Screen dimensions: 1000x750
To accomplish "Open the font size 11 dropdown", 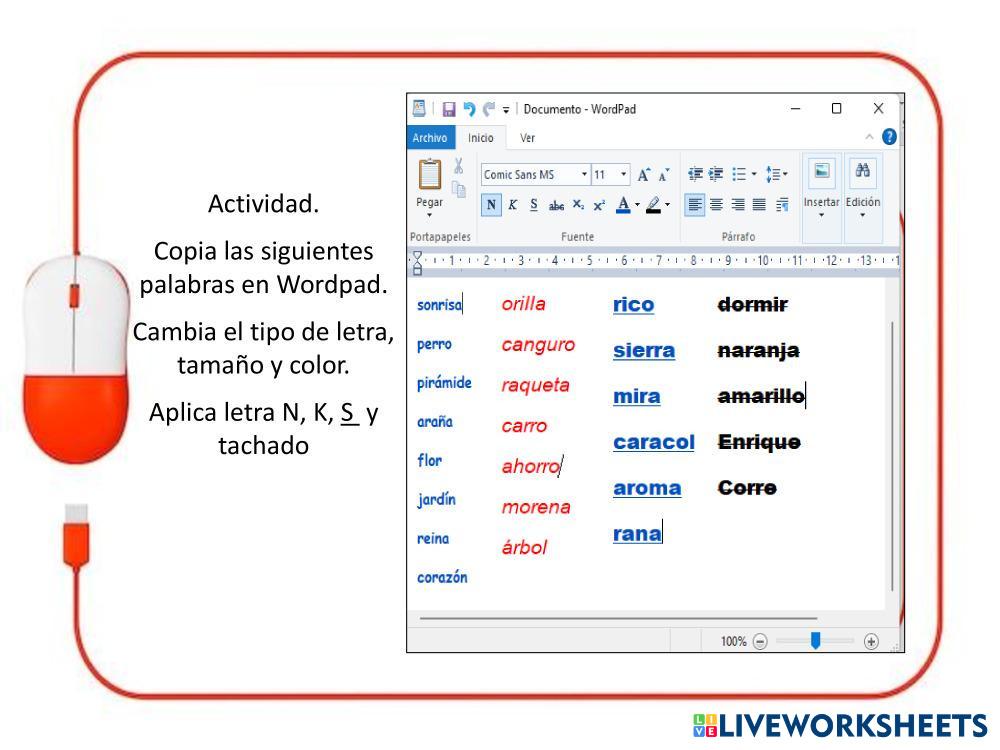I will [611, 174].
